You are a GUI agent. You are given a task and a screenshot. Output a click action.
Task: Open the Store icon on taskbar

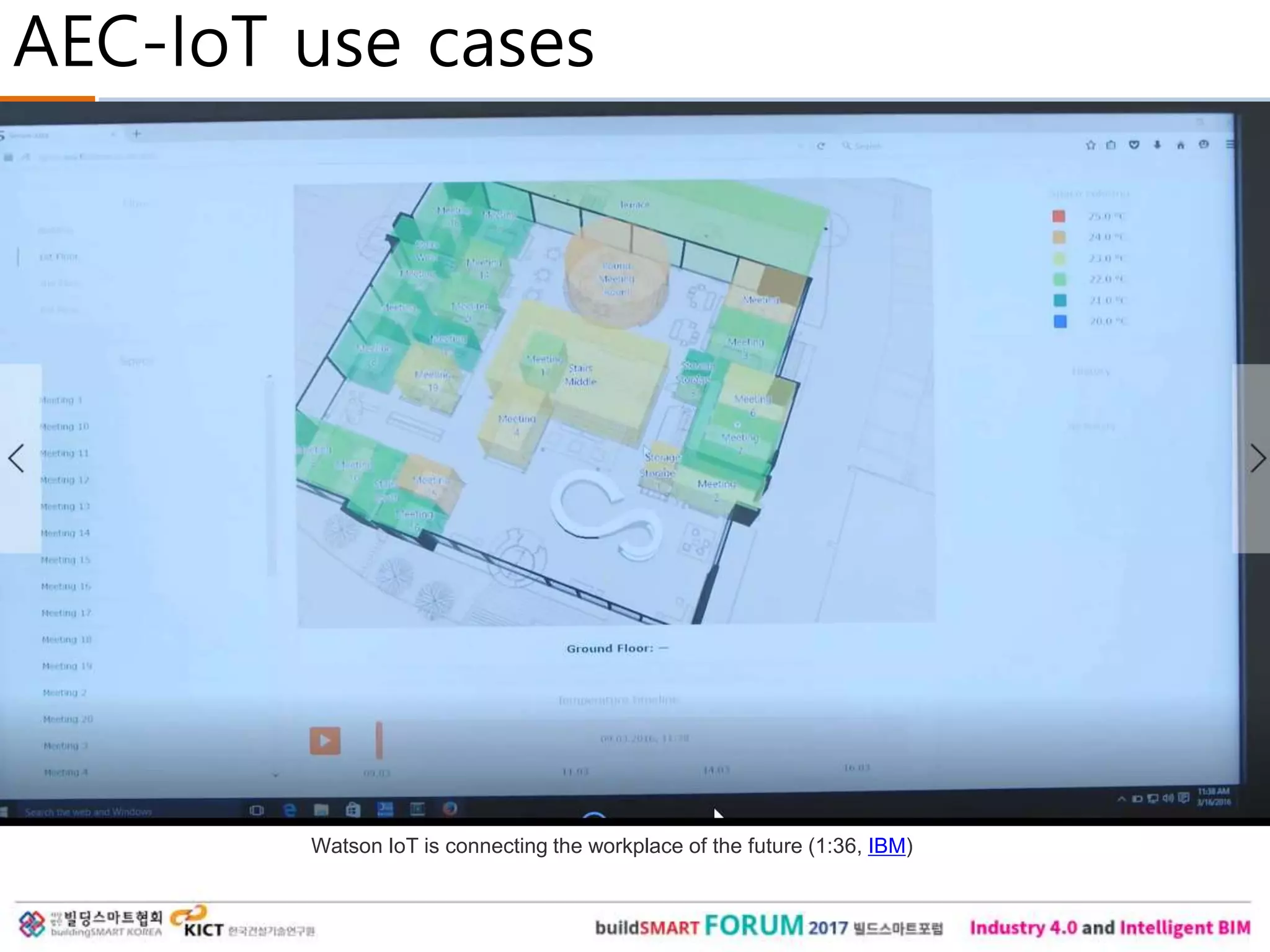353,809
